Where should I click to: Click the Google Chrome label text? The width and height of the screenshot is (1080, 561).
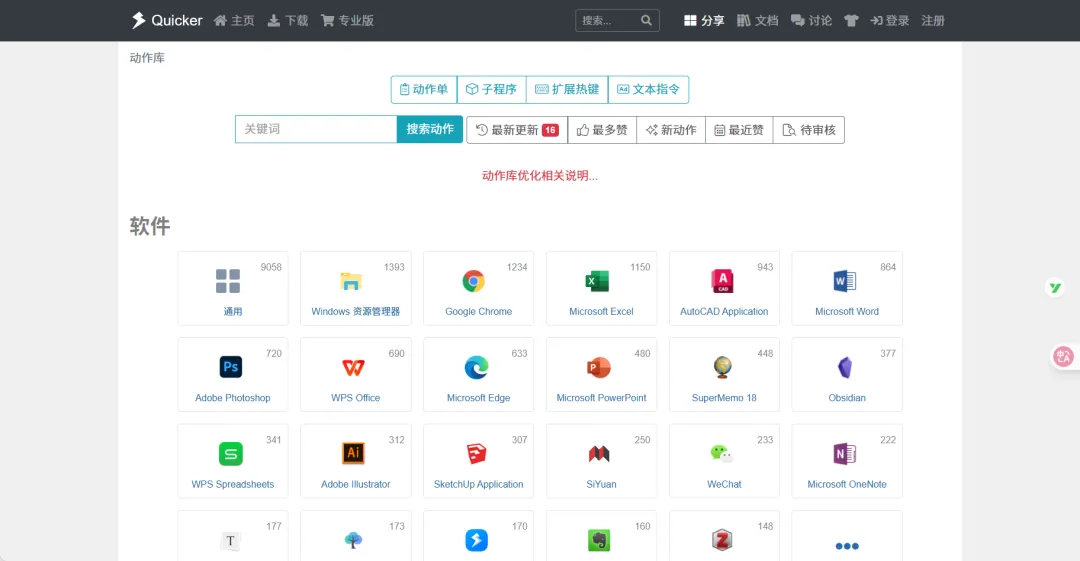478,312
